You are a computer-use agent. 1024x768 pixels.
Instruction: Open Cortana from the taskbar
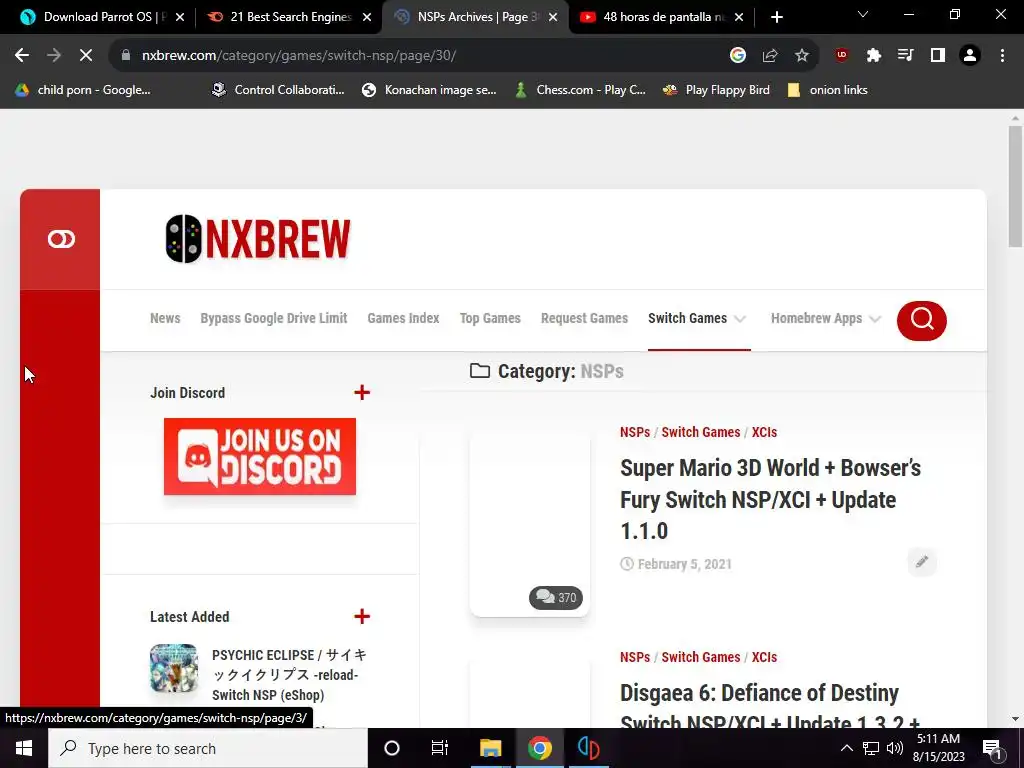coord(392,748)
